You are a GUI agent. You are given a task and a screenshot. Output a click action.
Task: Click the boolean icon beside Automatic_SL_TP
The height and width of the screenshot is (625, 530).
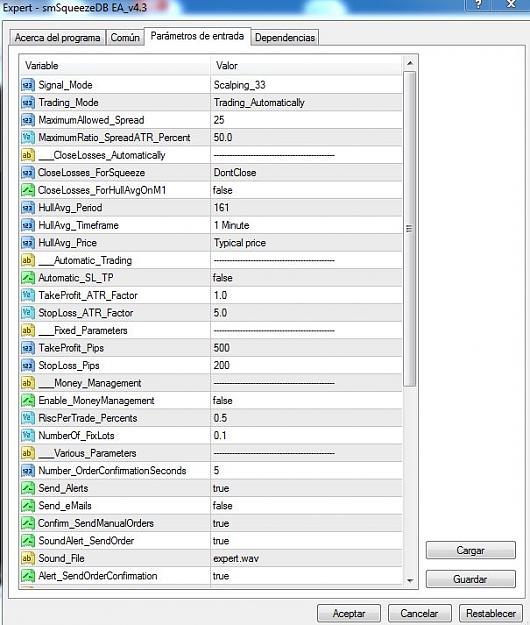click(x=28, y=278)
